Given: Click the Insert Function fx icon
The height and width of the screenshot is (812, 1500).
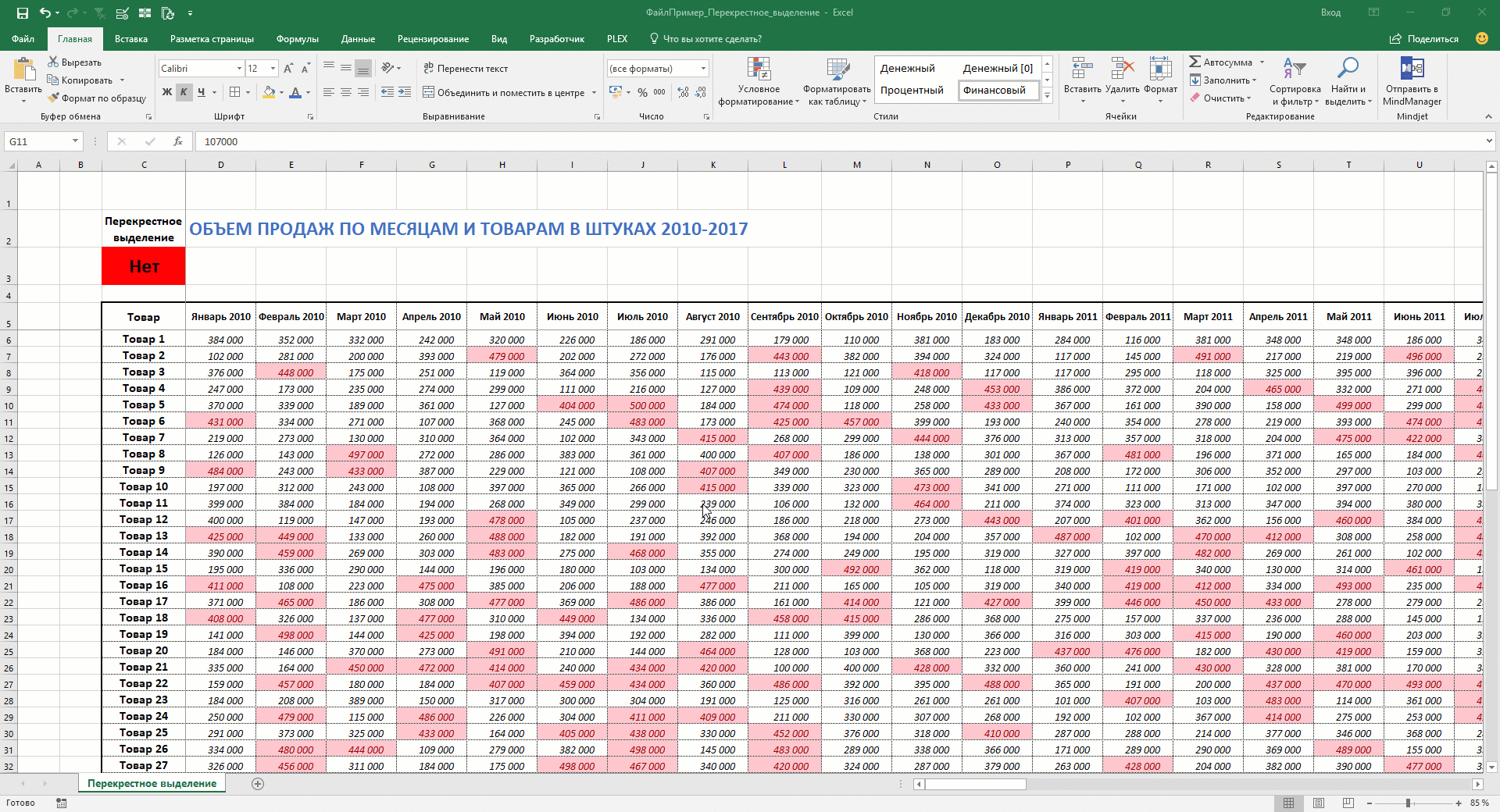Looking at the screenshot, I should pyautogui.click(x=178, y=141).
